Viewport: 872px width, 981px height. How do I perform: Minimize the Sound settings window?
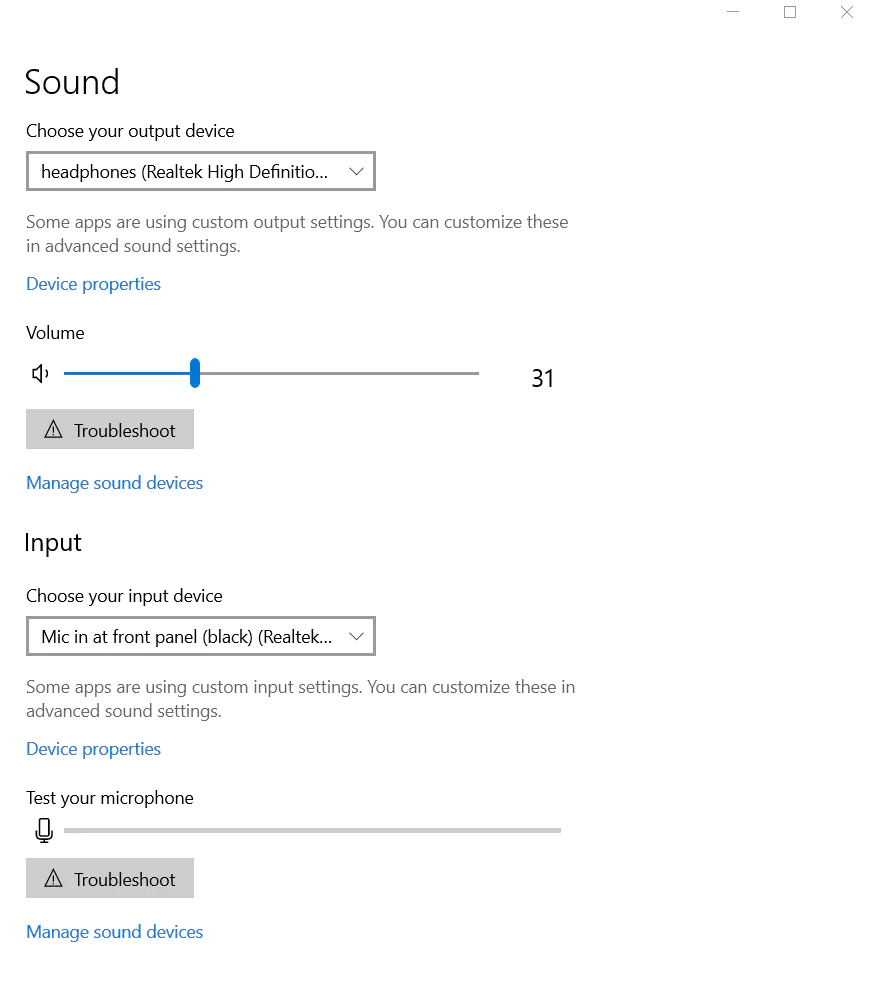[x=733, y=13]
